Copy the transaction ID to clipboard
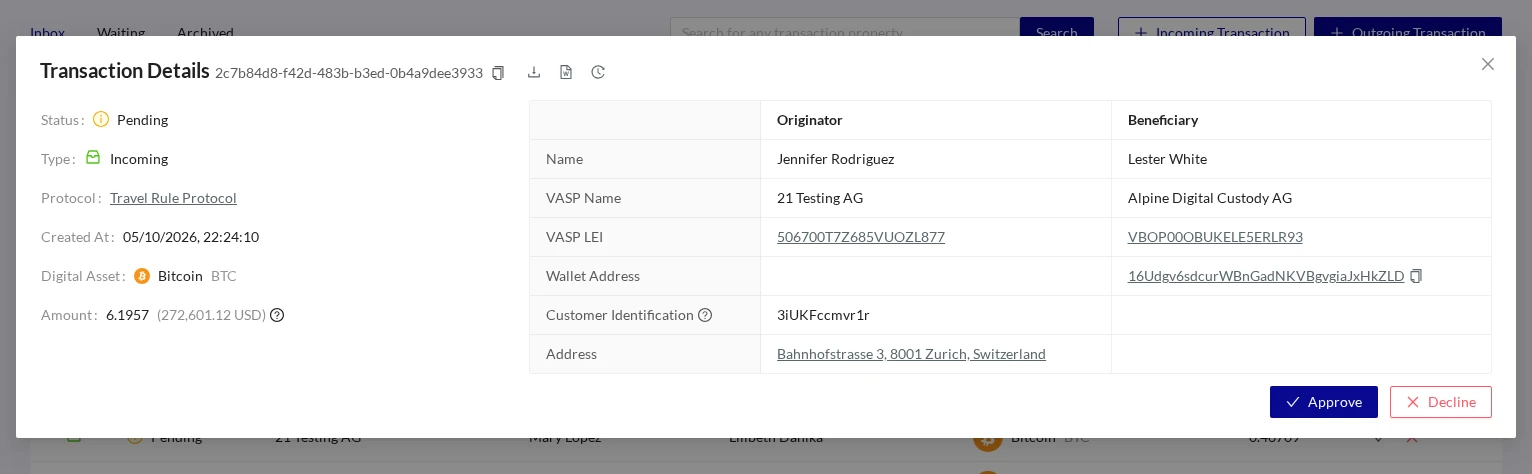This screenshot has height=474, width=1532. tap(498, 73)
